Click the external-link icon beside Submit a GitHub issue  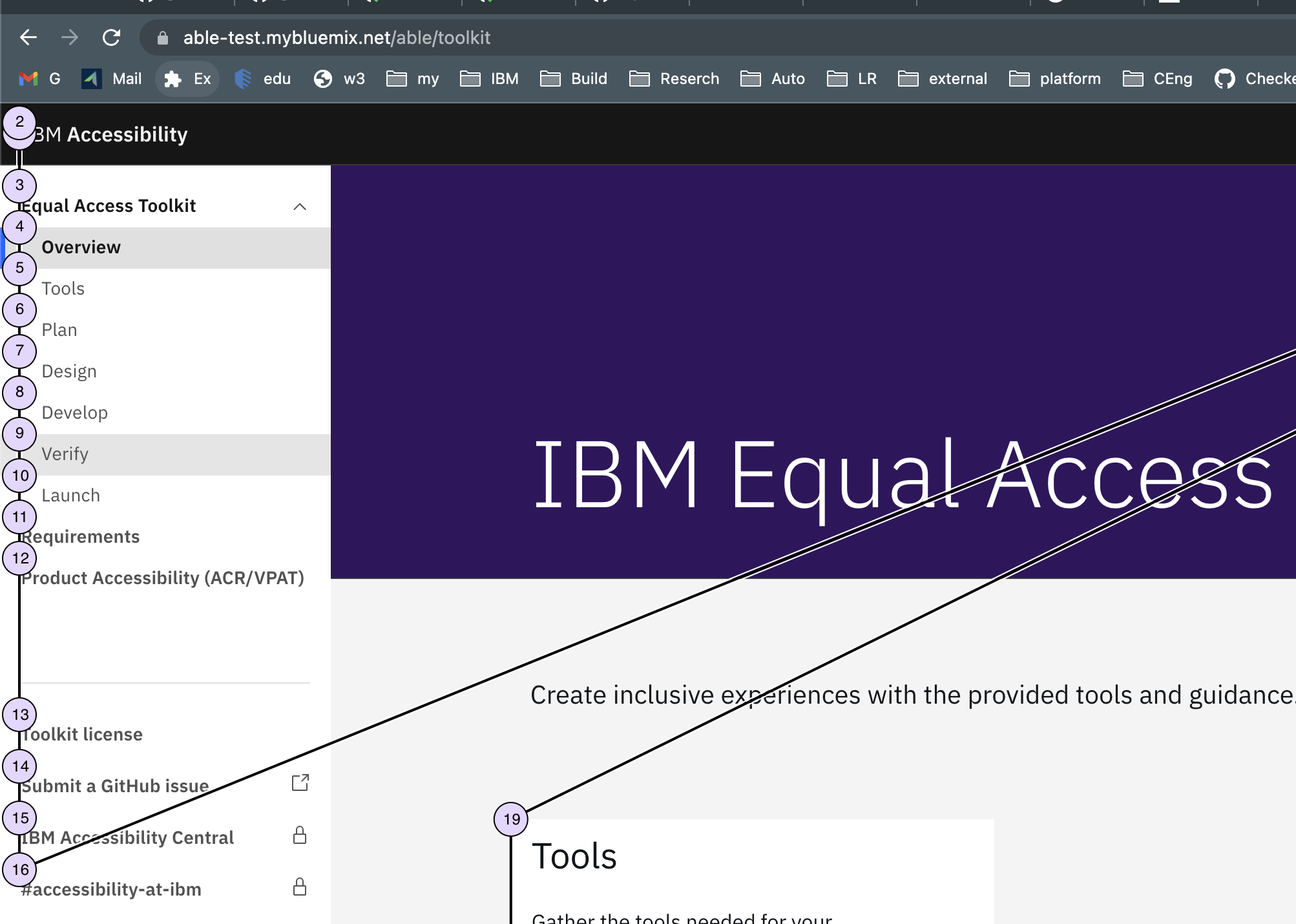[299, 782]
